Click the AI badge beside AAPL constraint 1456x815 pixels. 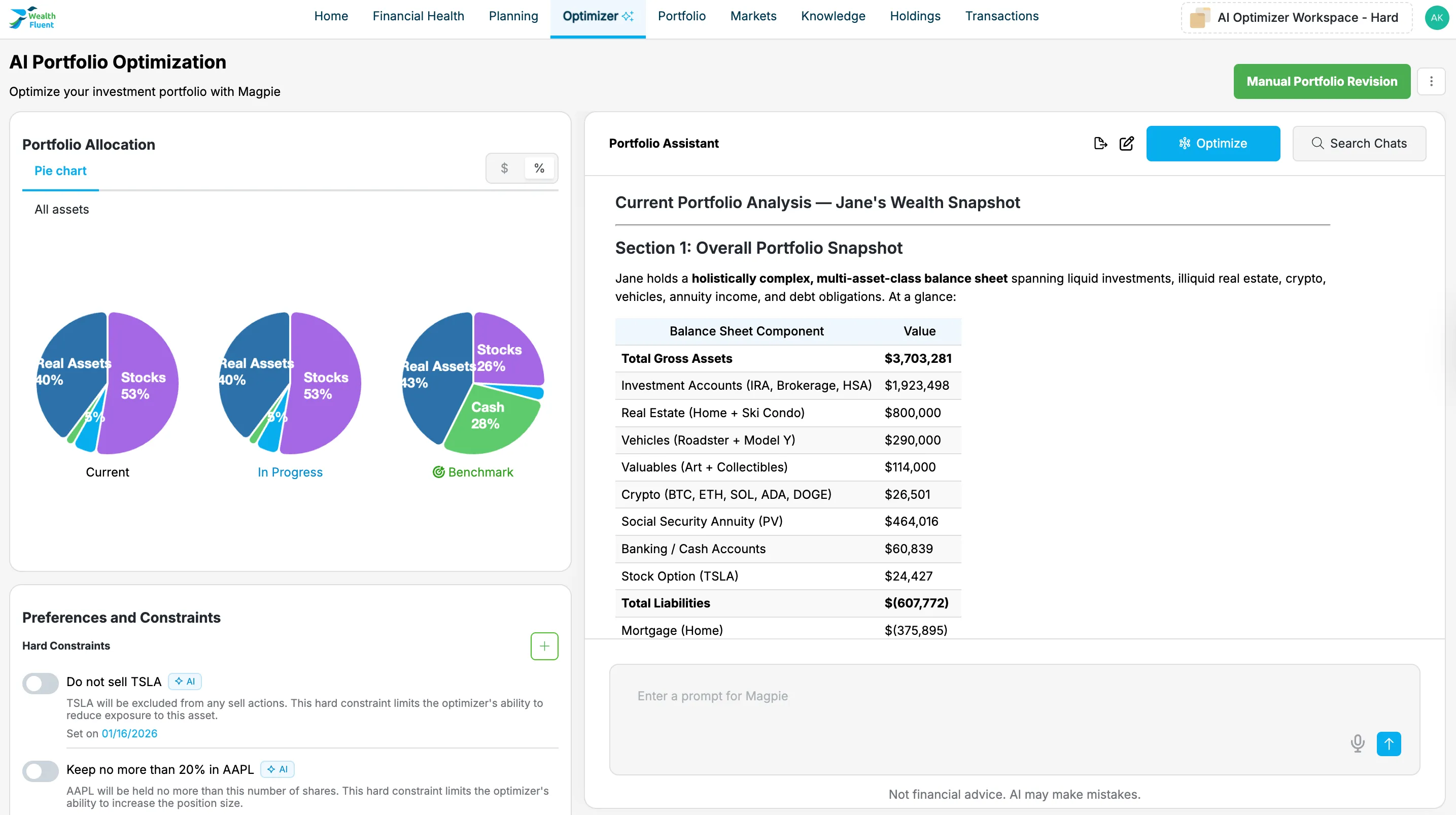(278, 769)
